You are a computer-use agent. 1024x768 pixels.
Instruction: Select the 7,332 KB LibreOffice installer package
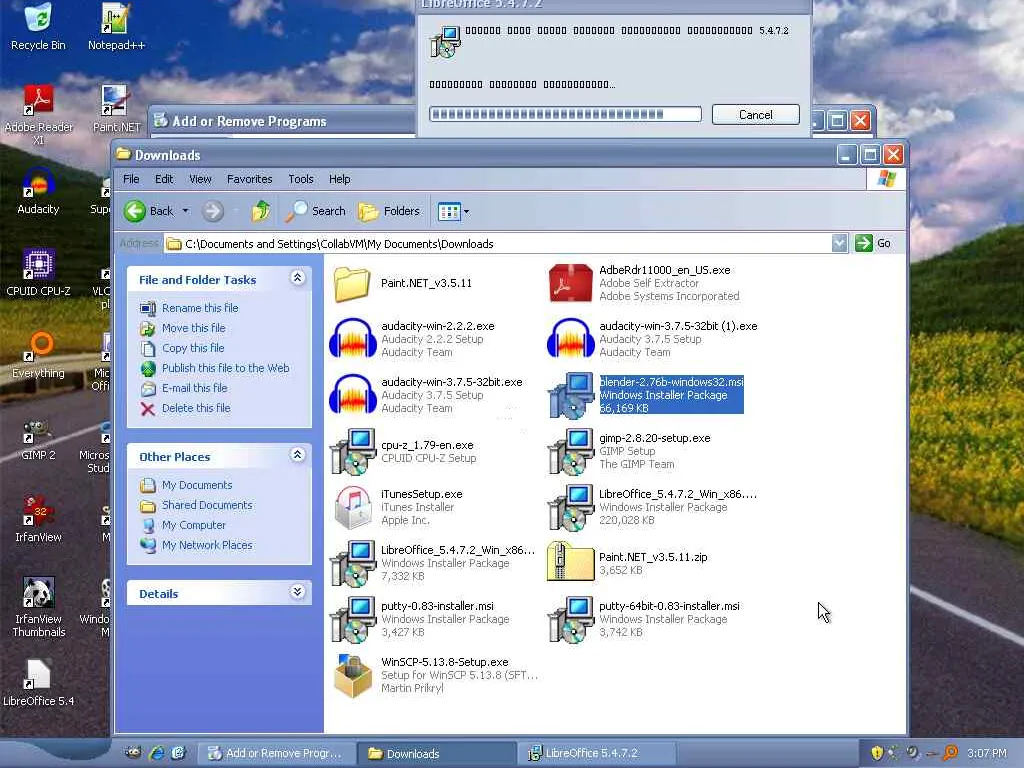pos(352,563)
